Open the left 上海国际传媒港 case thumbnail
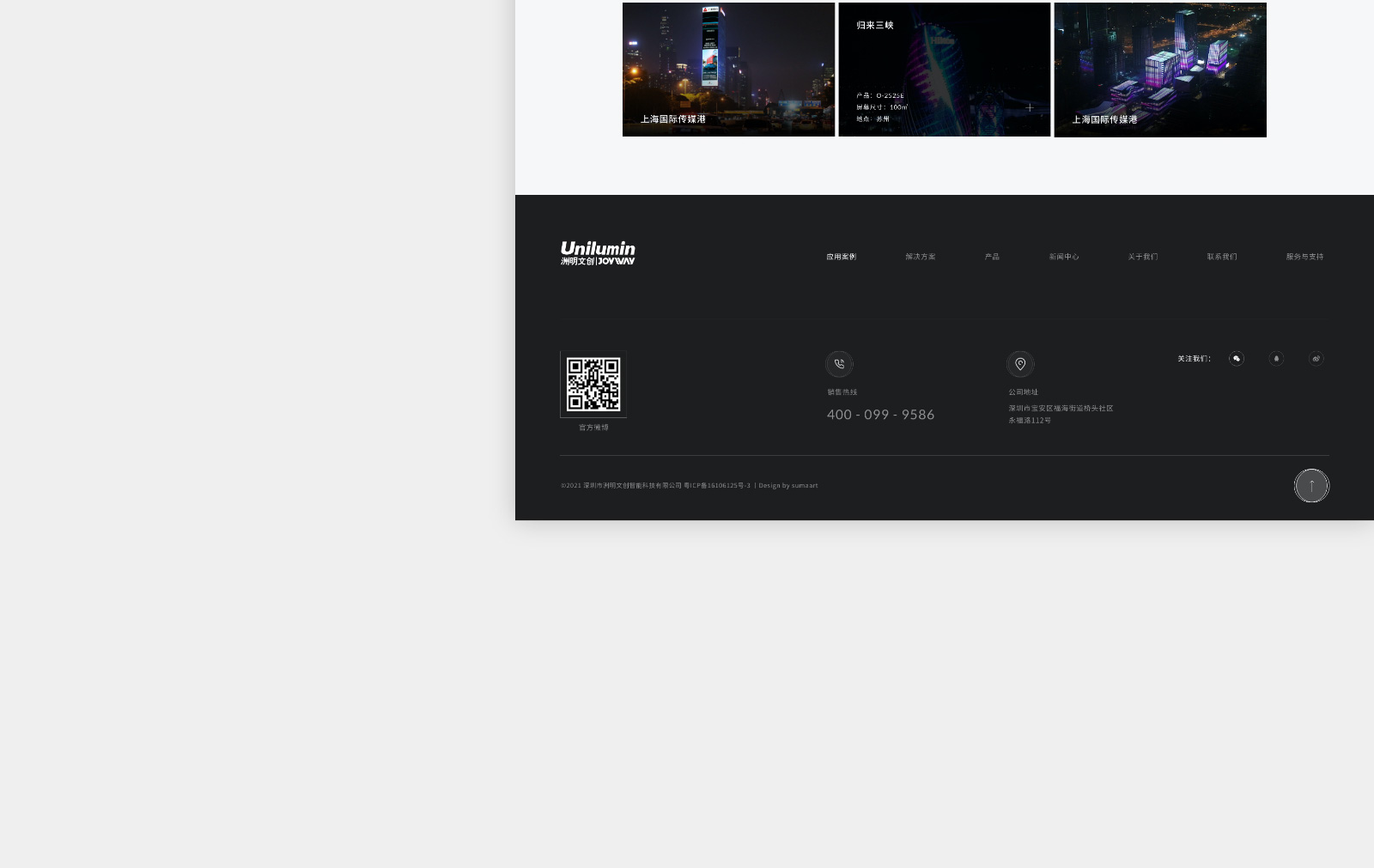 [728, 70]
